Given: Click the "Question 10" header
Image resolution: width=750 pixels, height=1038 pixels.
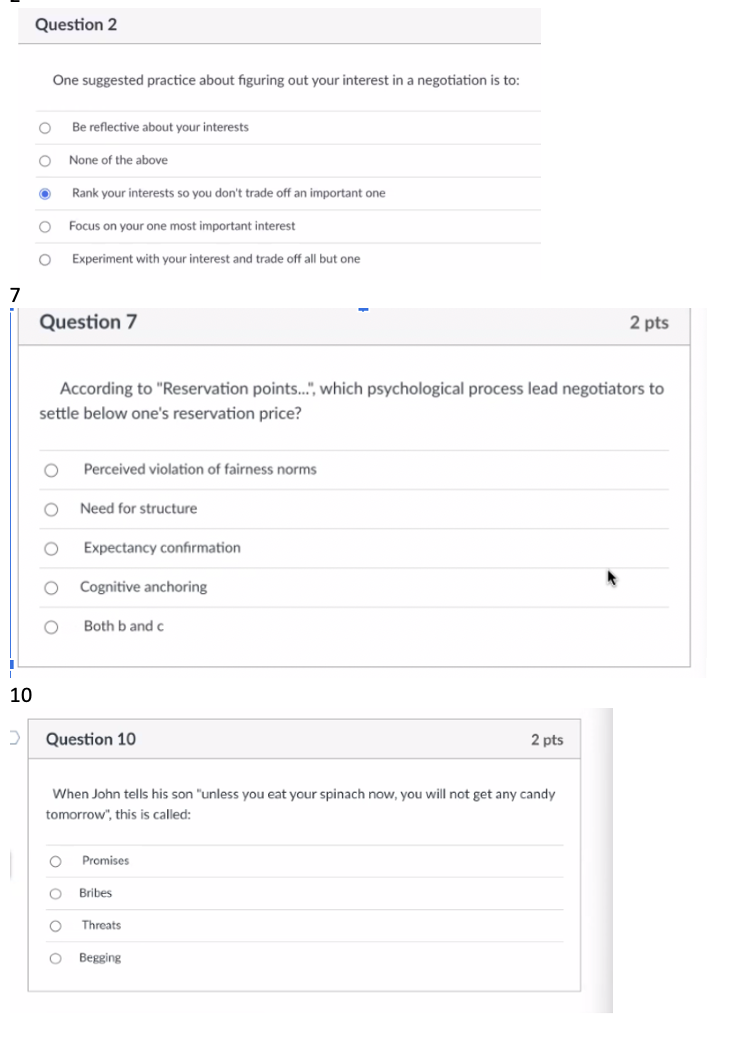Looking at the screenshot, I should pos(91,739).
